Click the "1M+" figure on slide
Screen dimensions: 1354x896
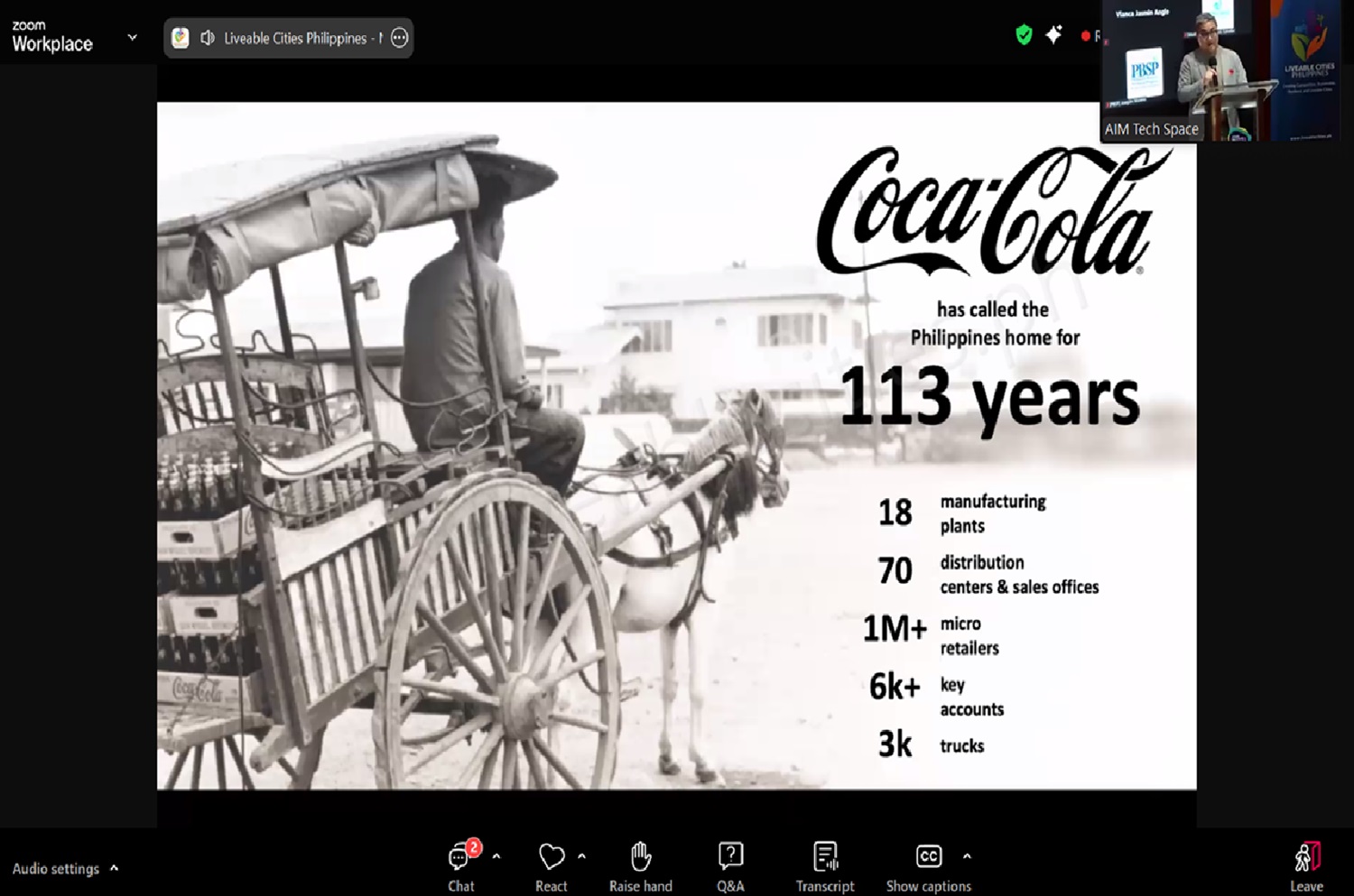[895, 629]
